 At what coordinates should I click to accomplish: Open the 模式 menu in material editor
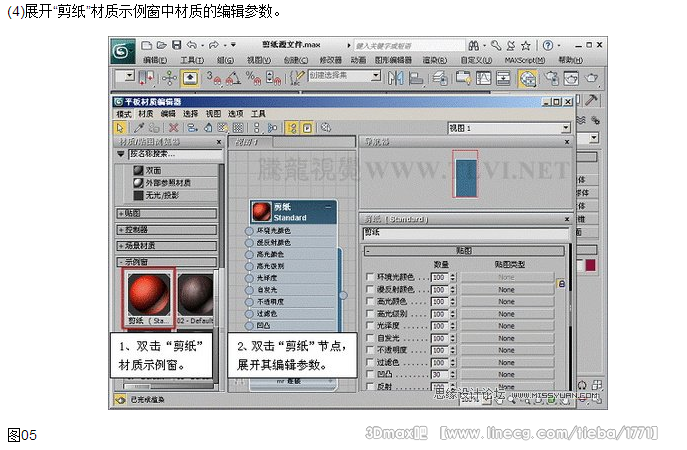[124, 114]
